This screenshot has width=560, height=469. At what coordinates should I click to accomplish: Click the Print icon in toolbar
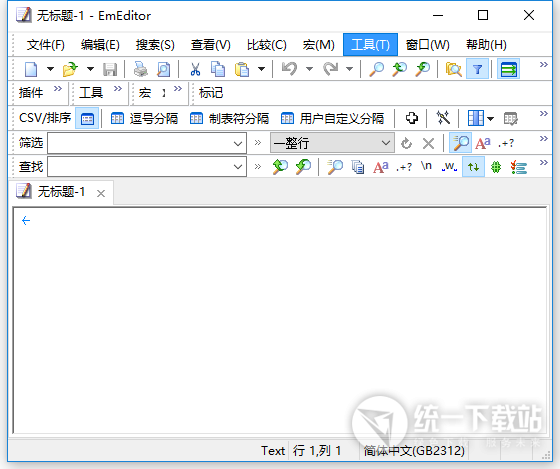(x=141, y=69)
